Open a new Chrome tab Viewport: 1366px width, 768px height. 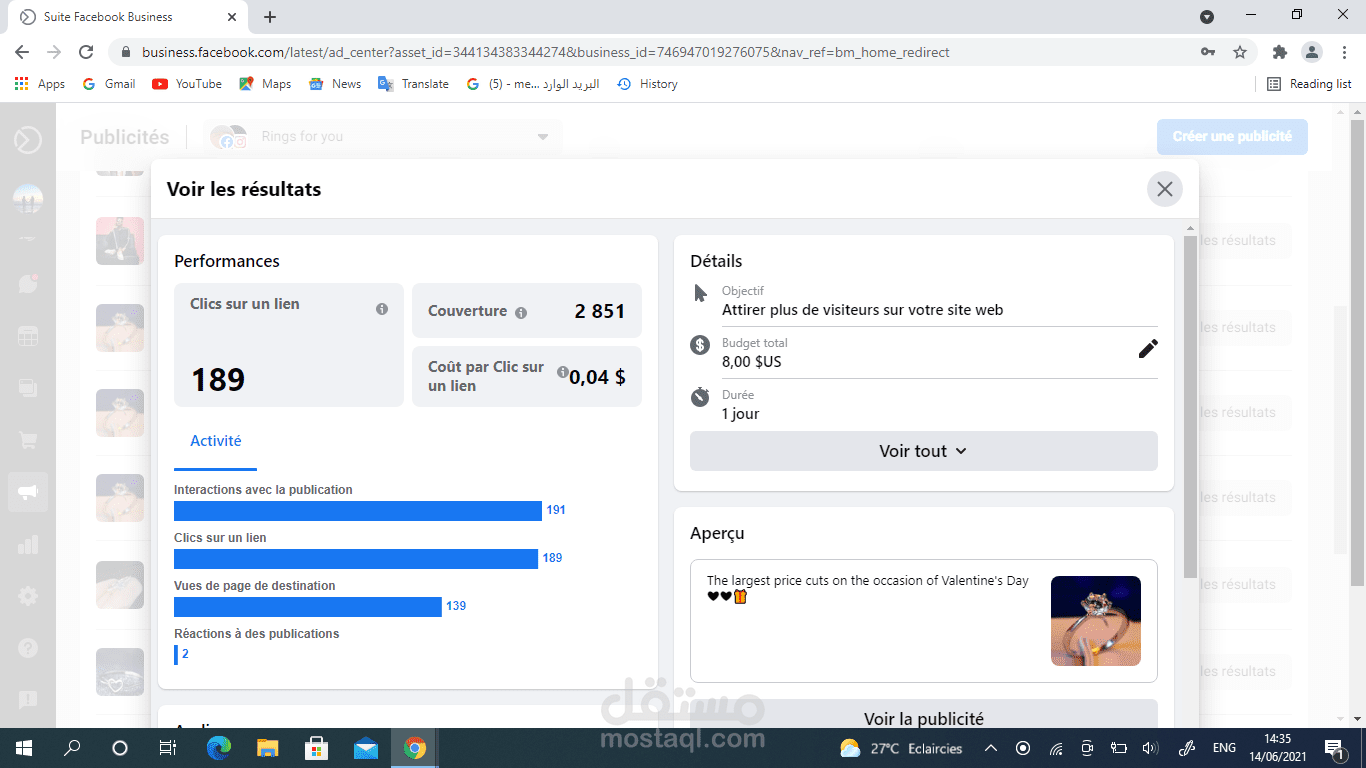[270, 17]
